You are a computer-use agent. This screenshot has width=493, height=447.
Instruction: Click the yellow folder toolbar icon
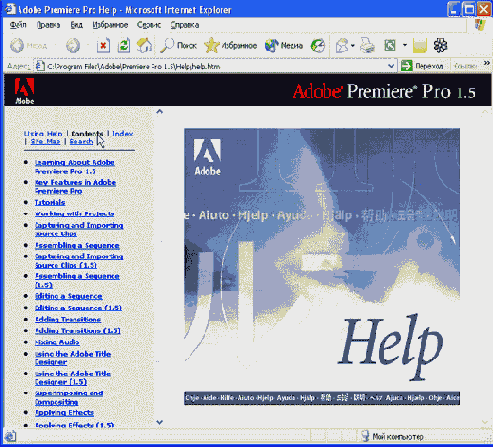click(420, 45)
